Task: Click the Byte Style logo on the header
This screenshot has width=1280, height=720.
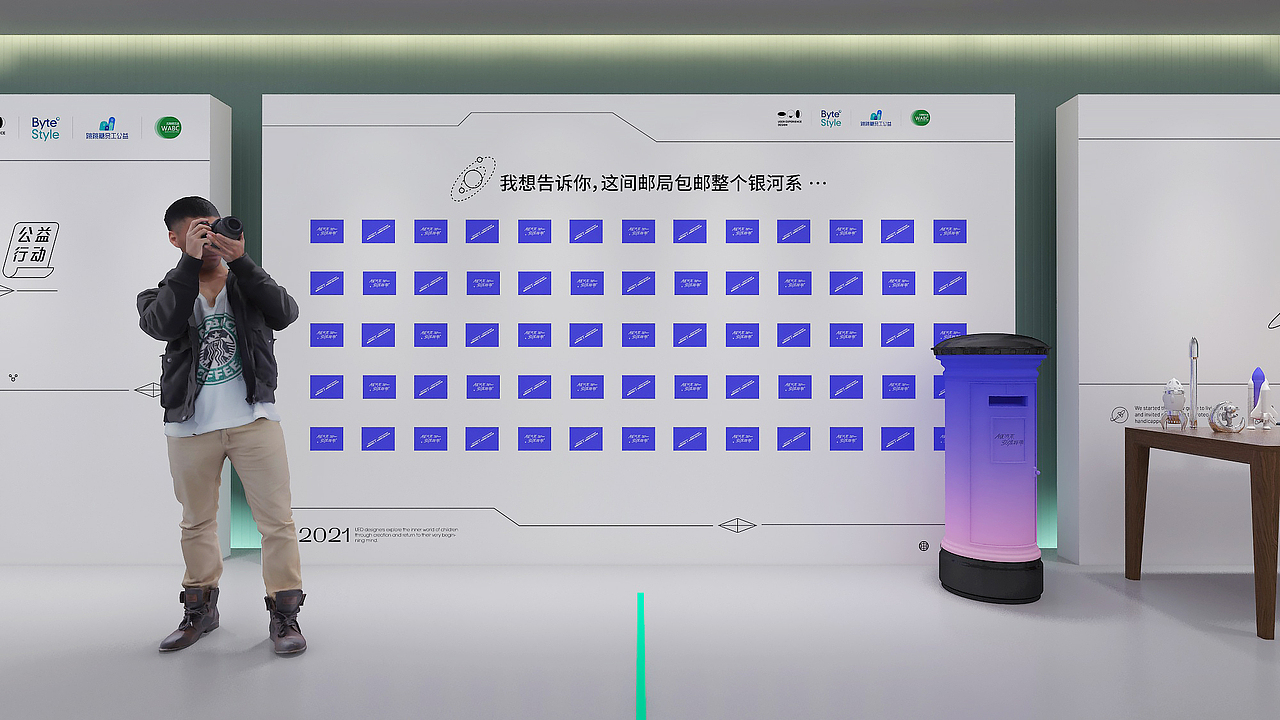Action: coord(830,117)
